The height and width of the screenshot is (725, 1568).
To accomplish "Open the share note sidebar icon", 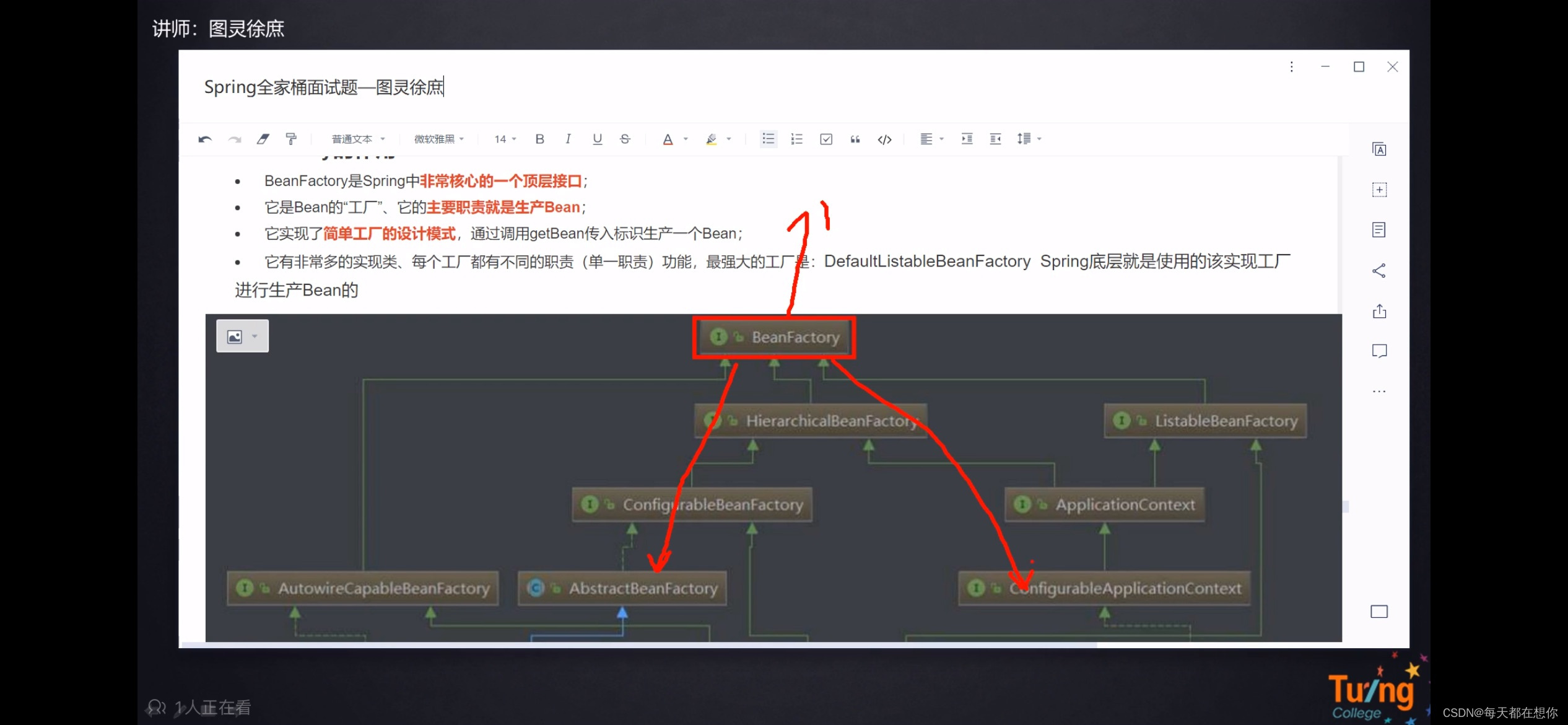I will click(1379, 270).
